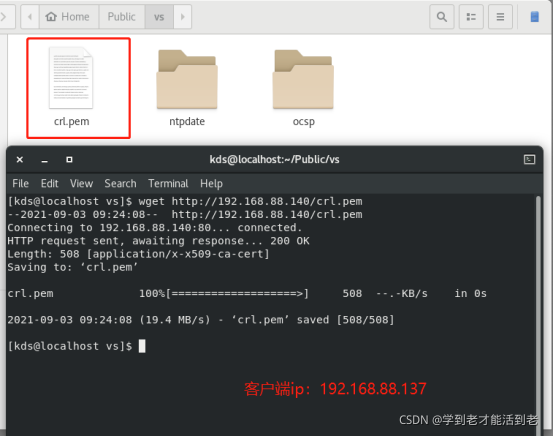
Task: Open the Terminal menu
Action: (x=168, y=183)
